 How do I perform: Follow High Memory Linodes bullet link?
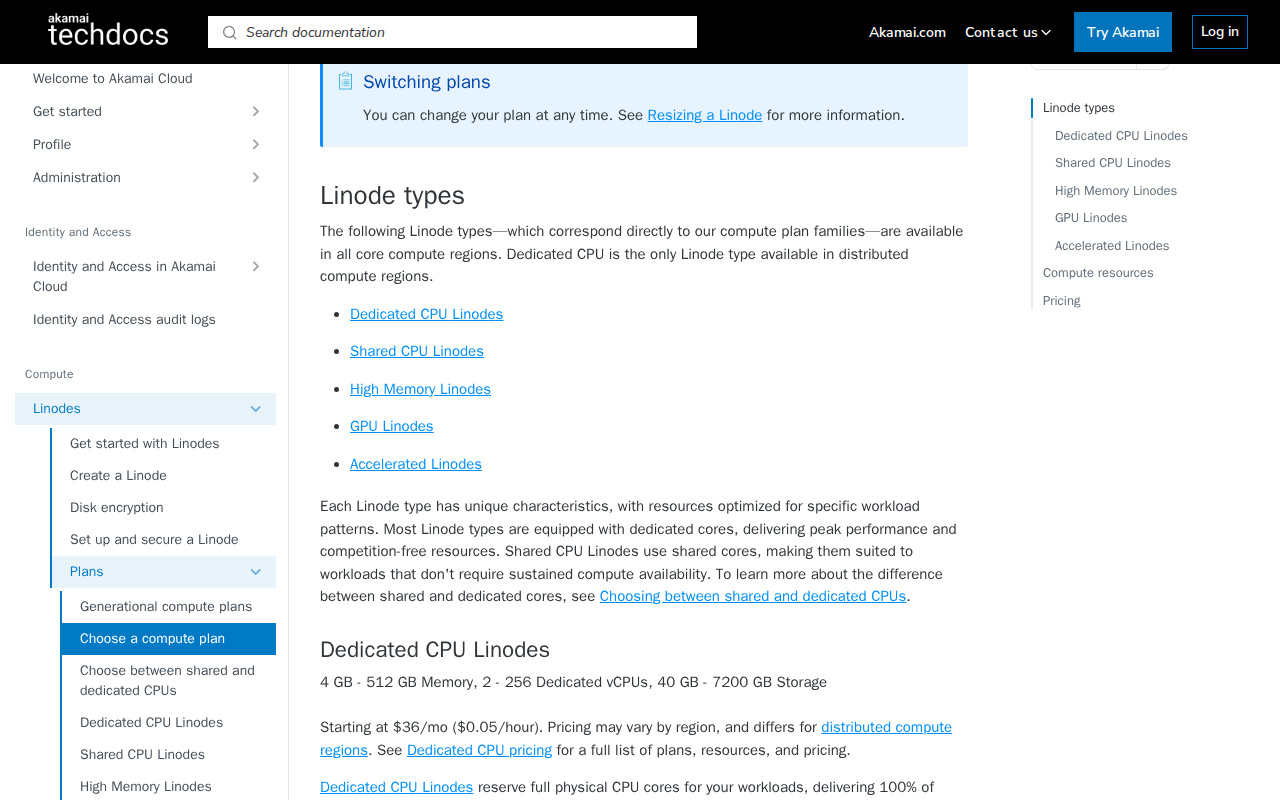[x=420, y=389]
